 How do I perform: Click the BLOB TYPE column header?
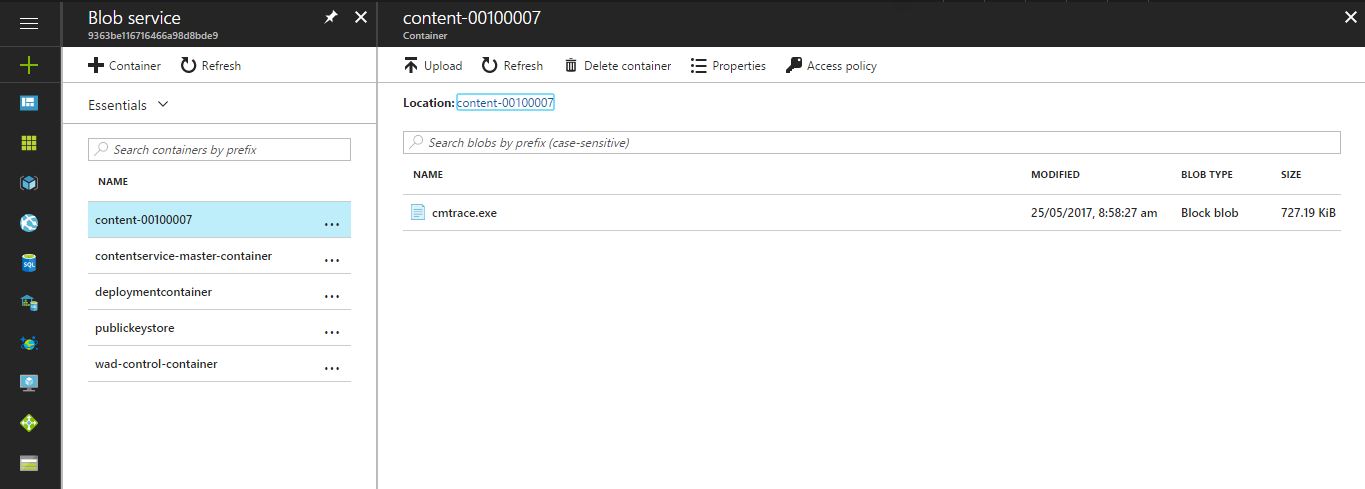pyautogui.click(x=1207, y=174)
